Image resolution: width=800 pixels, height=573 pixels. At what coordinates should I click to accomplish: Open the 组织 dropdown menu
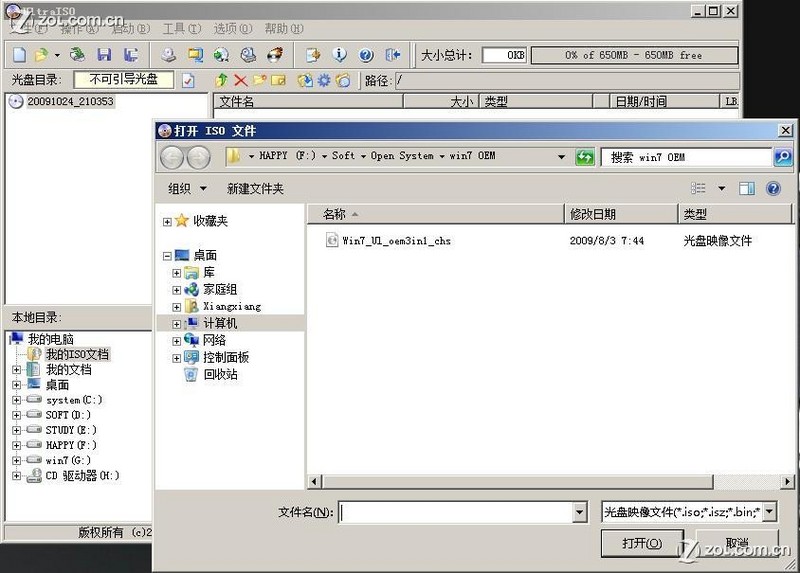pos(187,188)
